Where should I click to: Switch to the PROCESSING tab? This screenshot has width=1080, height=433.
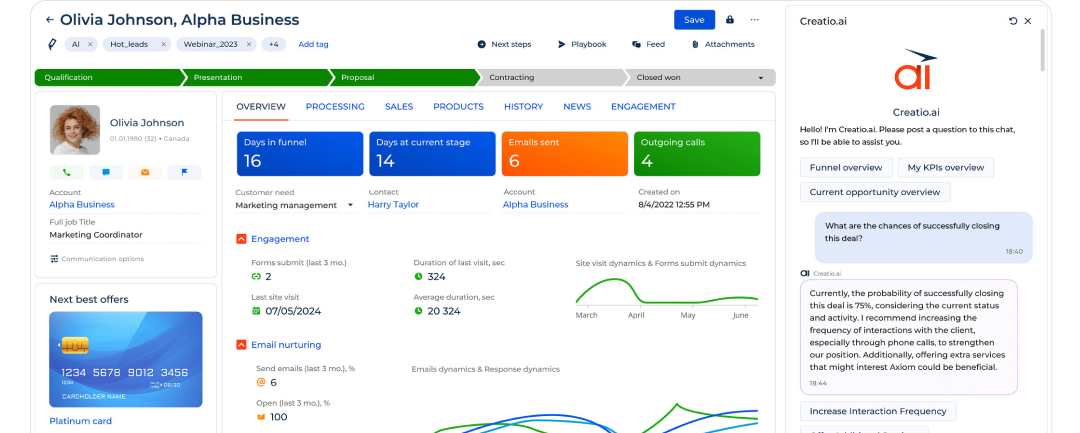click(x=335, y=107)
